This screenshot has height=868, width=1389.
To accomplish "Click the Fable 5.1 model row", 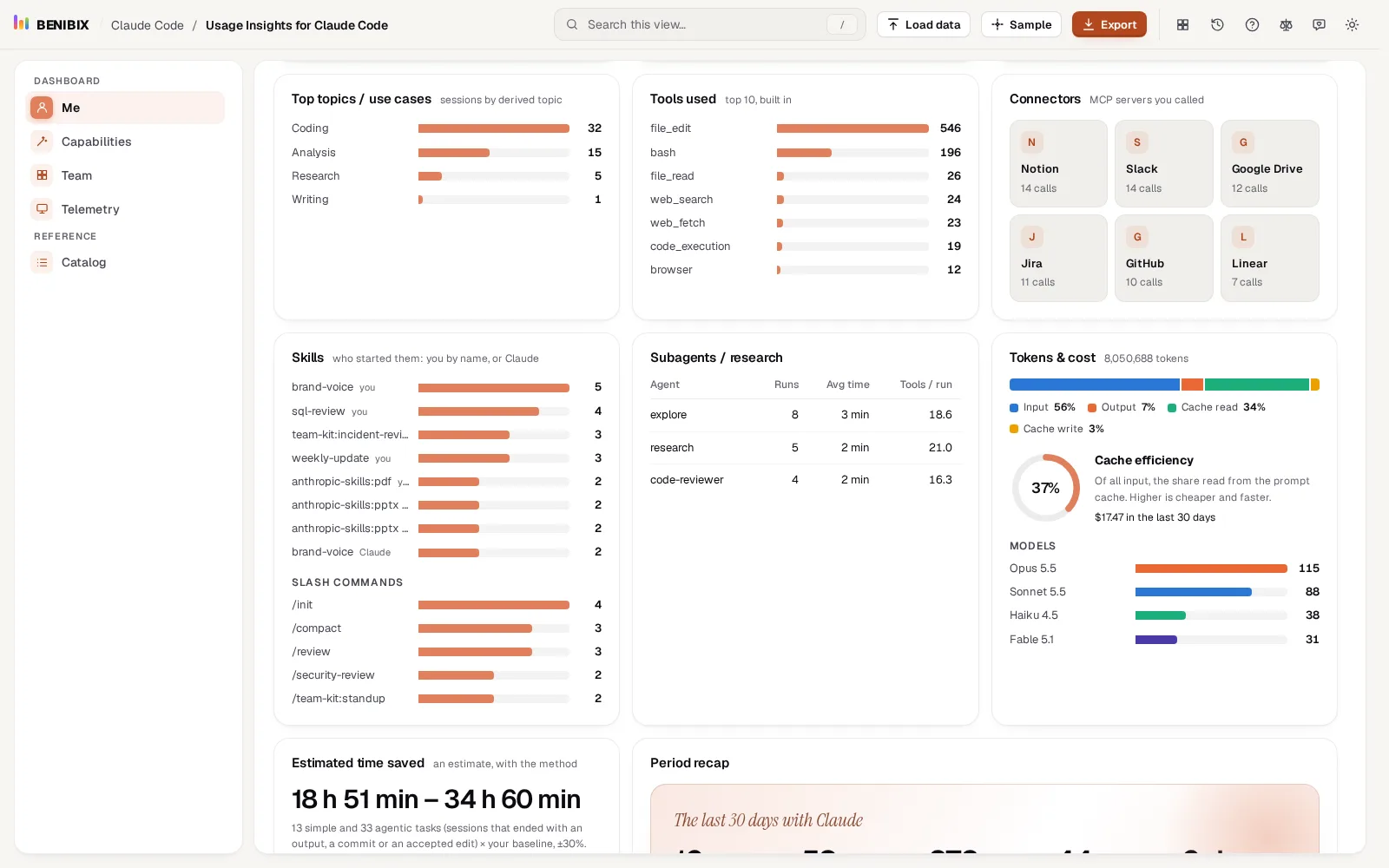I will [x=1164, y=640].
